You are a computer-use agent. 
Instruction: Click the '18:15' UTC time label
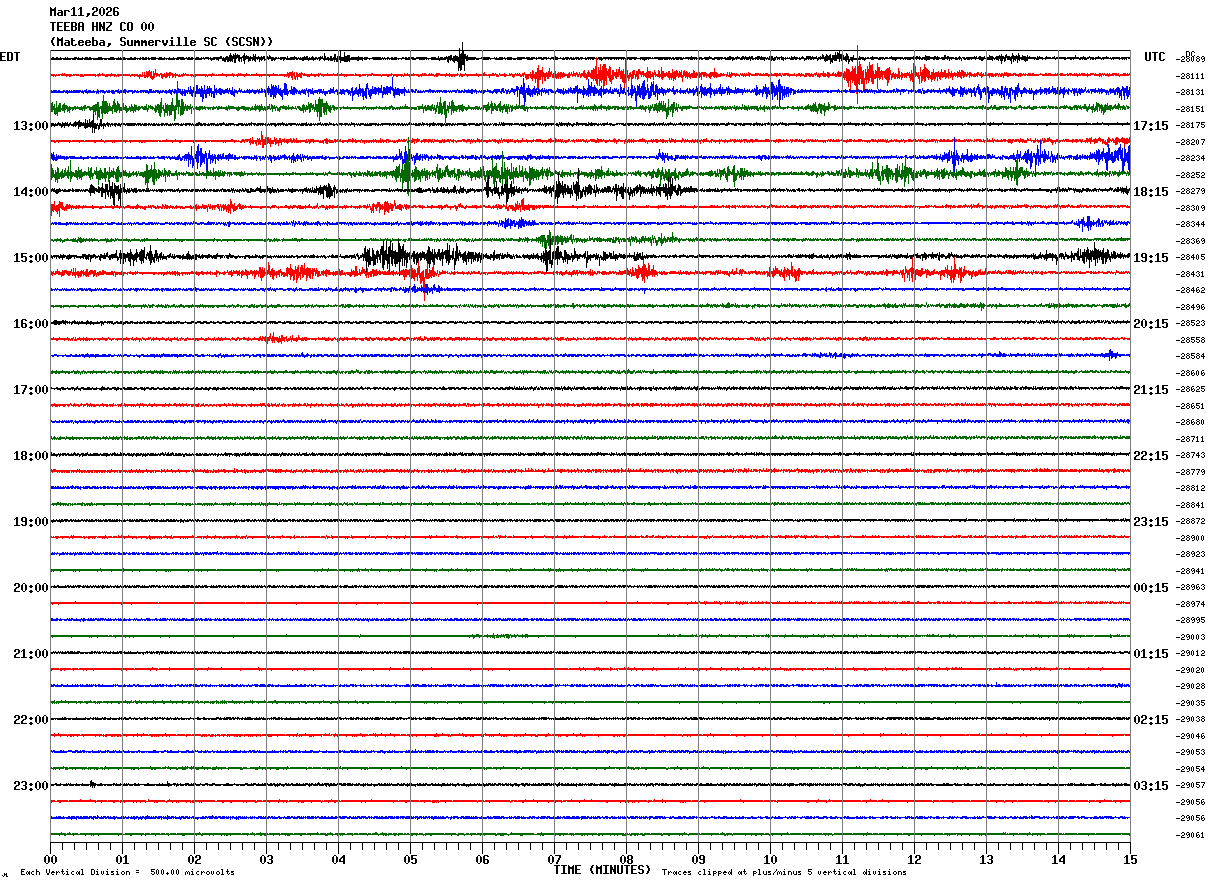(1151, 192)
